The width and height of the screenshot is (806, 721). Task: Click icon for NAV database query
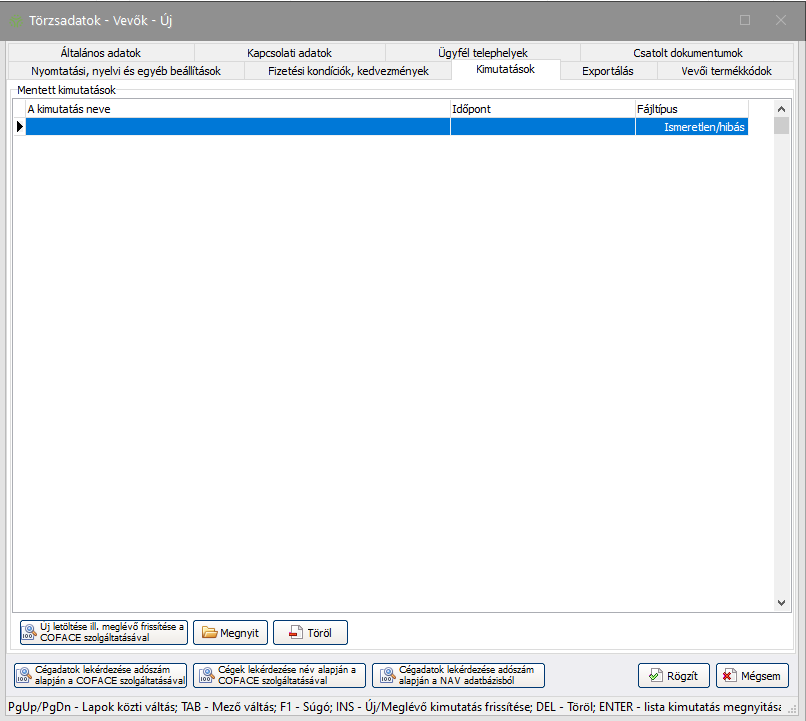click(x=384, y=676)
